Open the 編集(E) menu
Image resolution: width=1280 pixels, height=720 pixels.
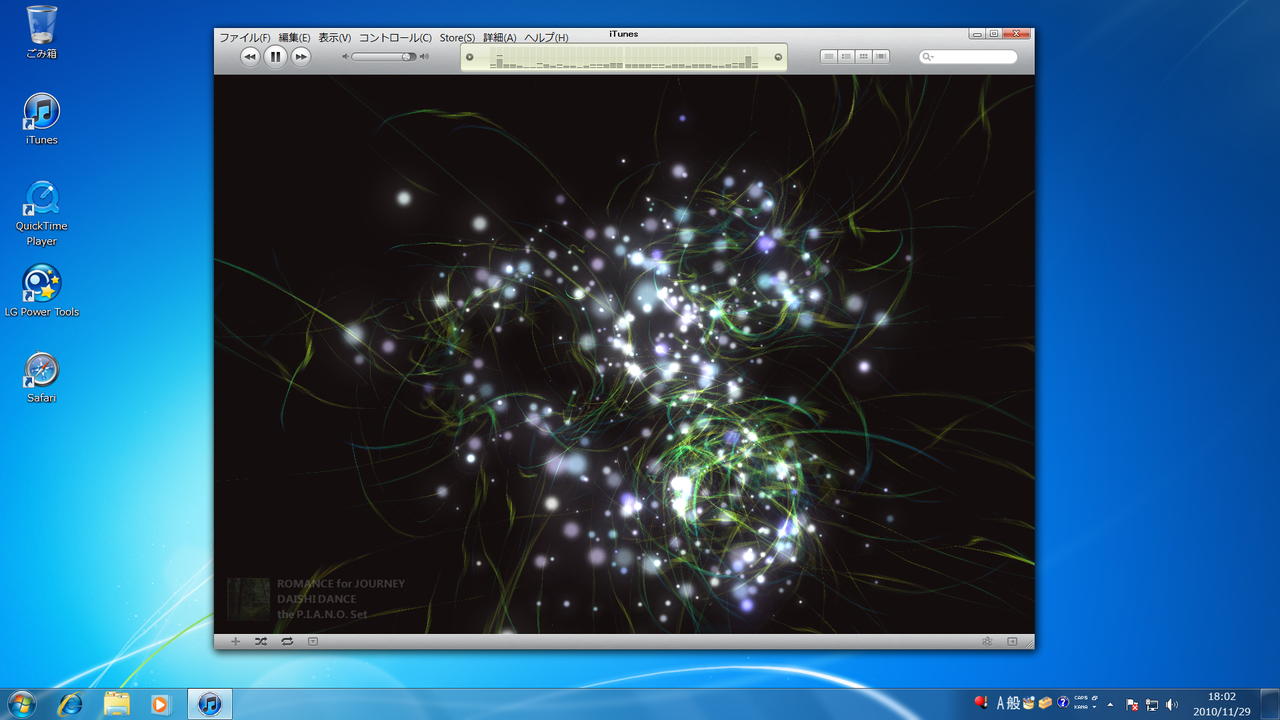294,38
